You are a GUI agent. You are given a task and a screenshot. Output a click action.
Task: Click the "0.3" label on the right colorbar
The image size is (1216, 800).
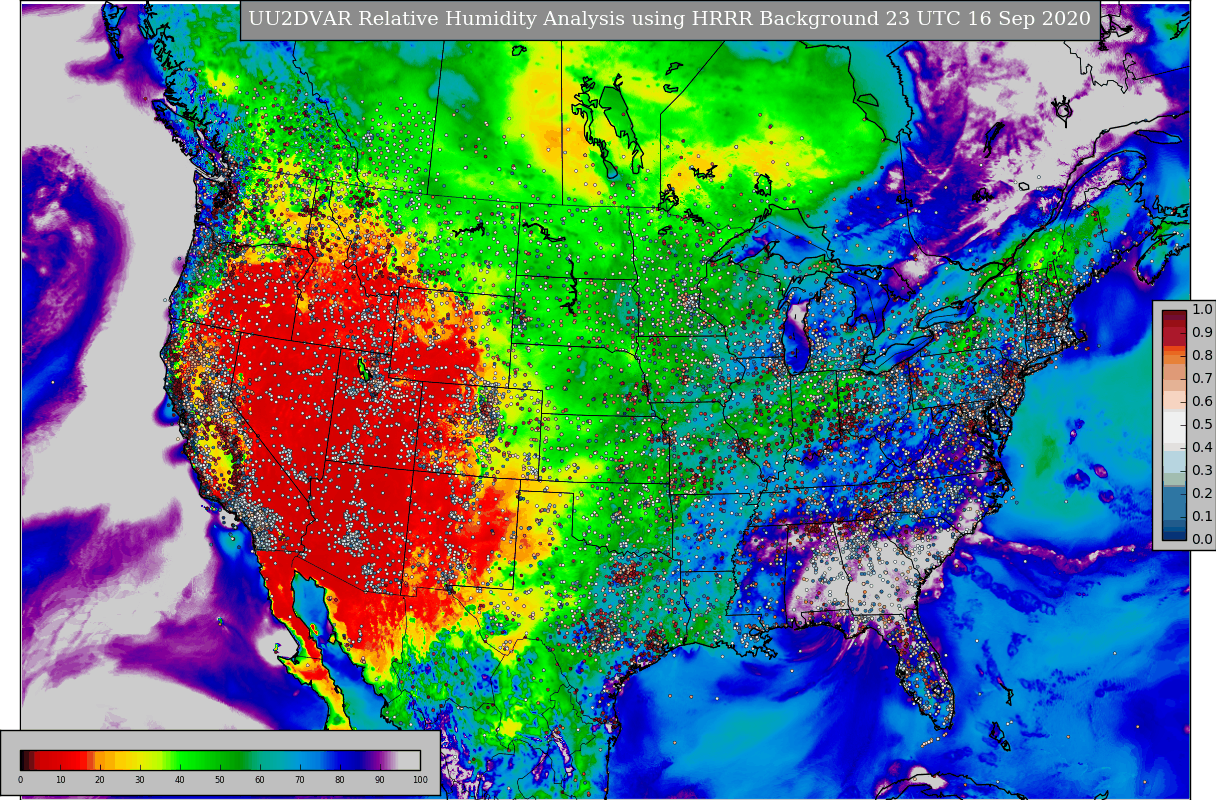(1201, 471)
